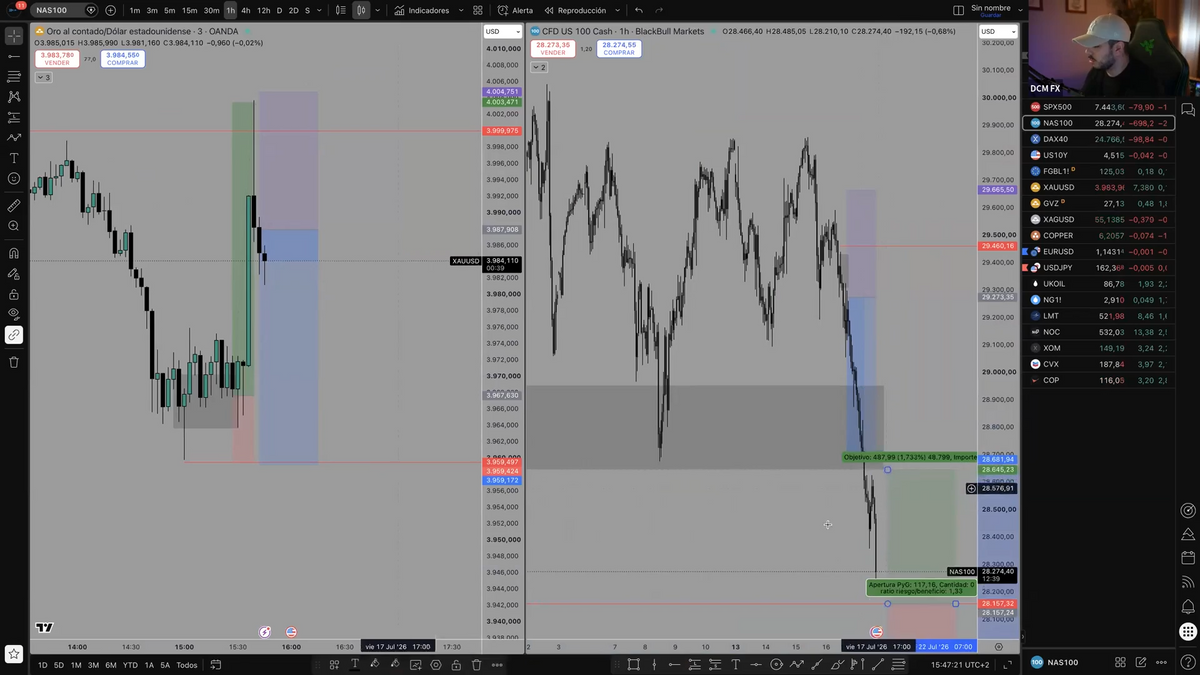This screenshot has width=1200, height=675.
Task: Toggle stay in drawing mode
Action: [x=14, y=273]
